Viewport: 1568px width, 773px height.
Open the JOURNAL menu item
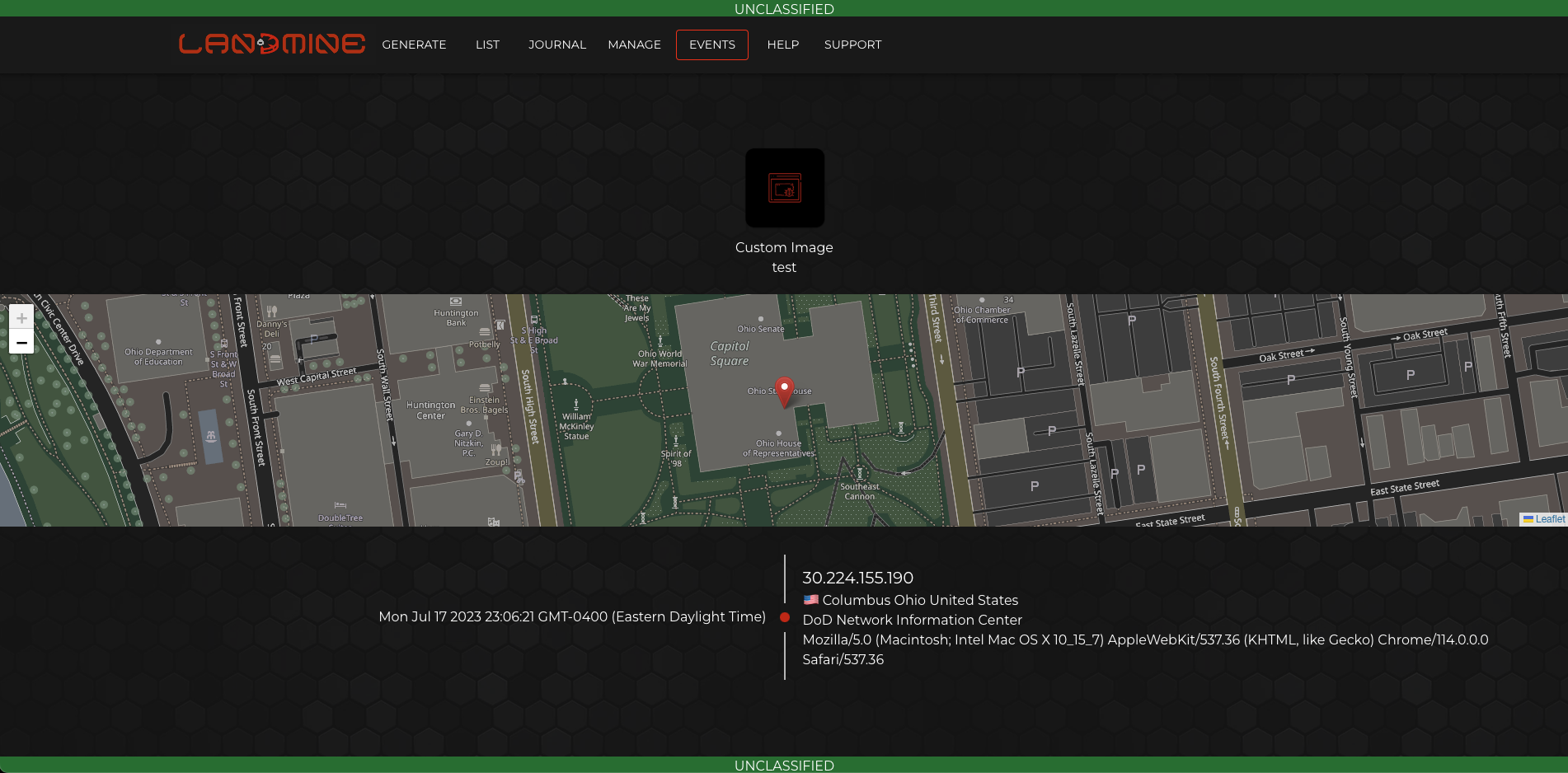(x=556, y=45)
